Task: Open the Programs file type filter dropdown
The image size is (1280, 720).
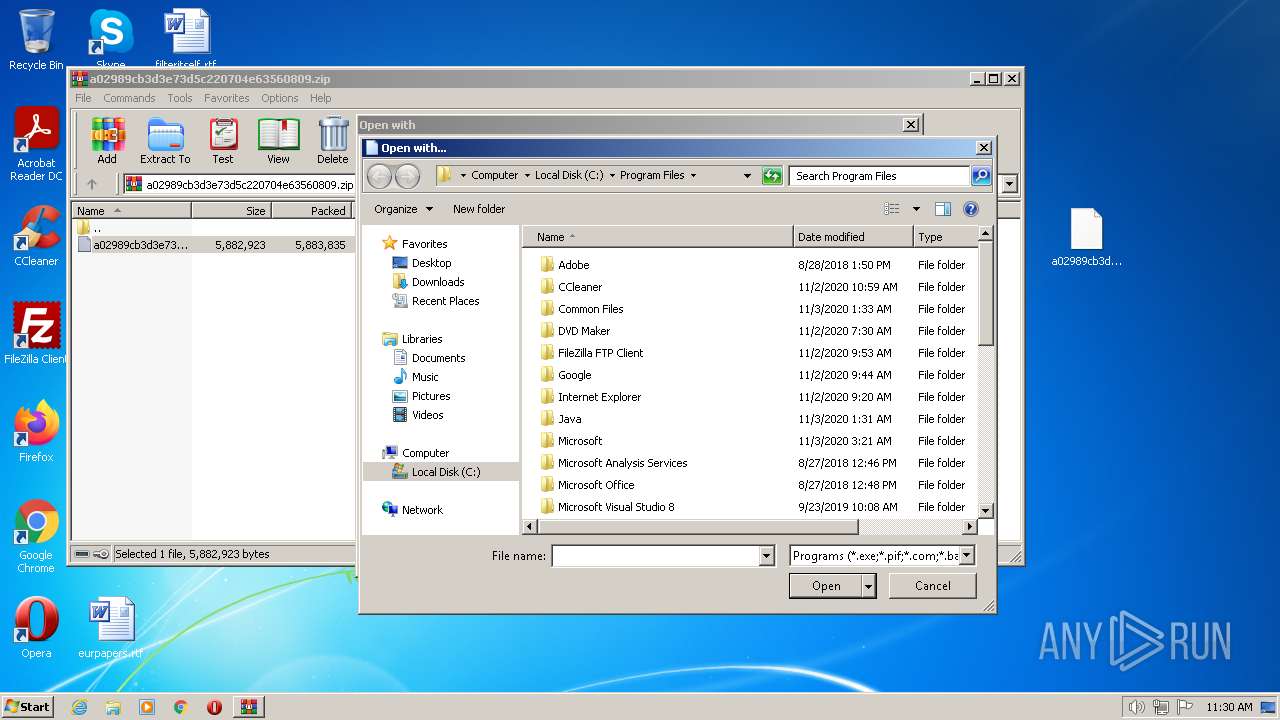Action: point(967,556)
